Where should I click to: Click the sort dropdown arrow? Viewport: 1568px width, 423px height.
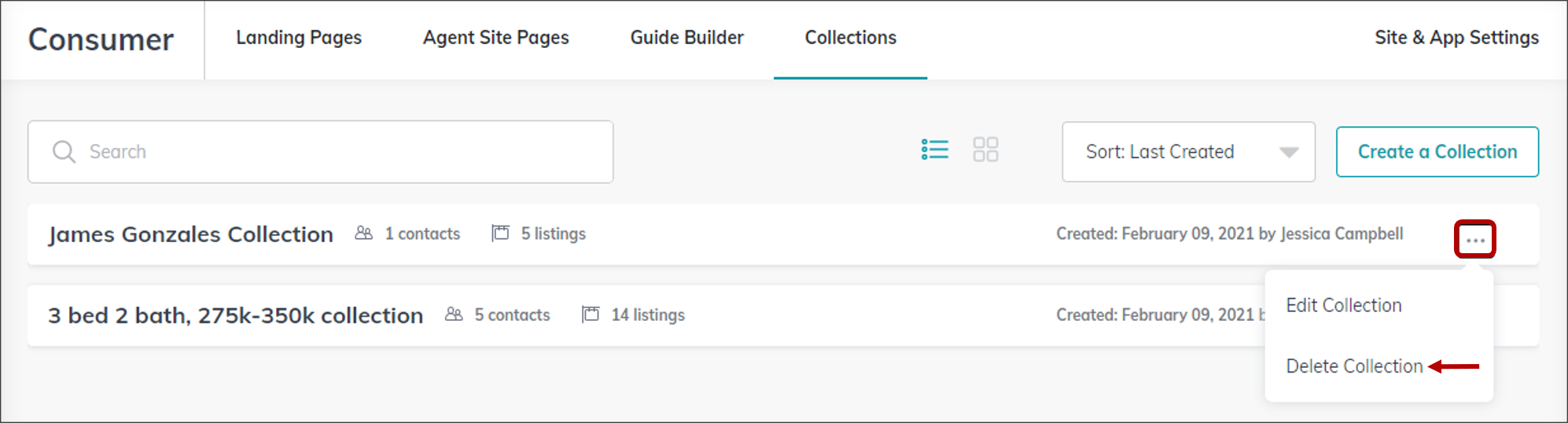point(1288,153)
